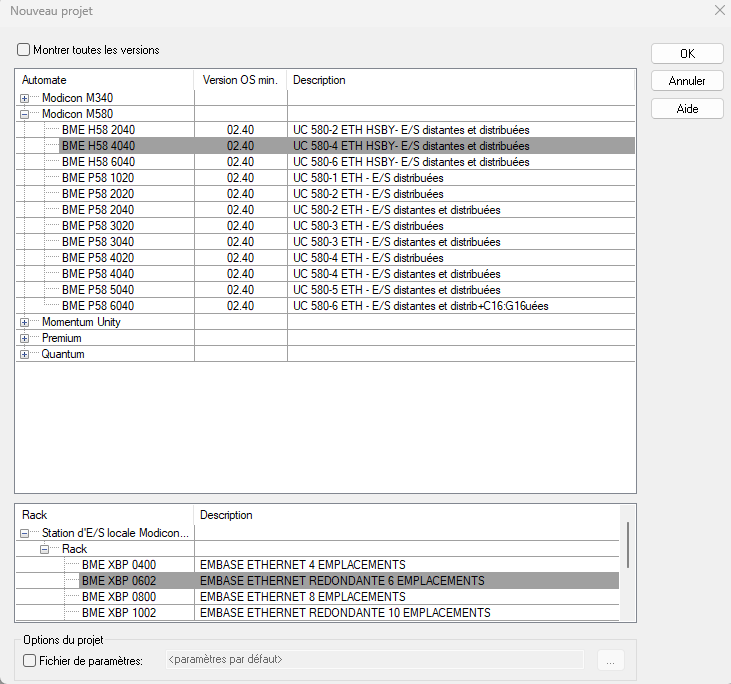Viewport: 731px width, 684px height.
Task: Close the Nouveau projet dialog
Action: coord(720,10)
